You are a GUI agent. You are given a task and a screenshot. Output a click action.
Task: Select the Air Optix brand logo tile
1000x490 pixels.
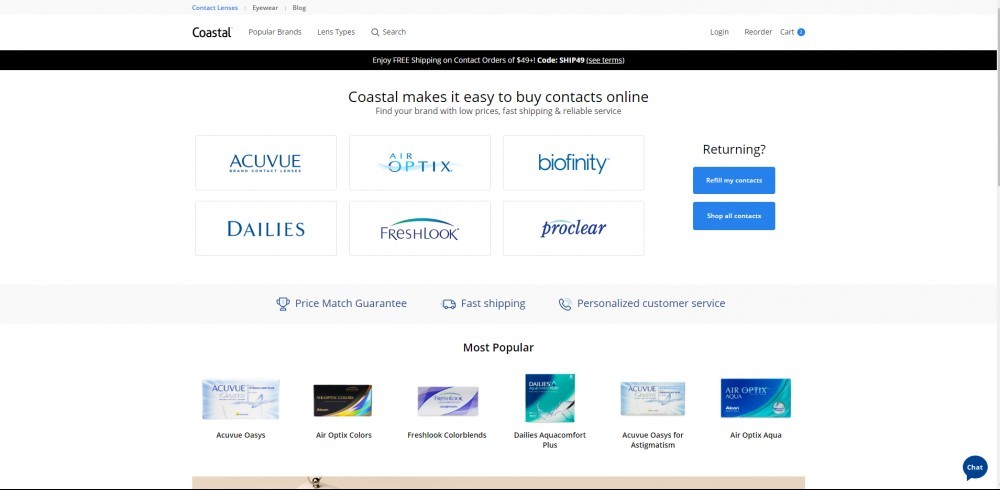click(x=420, y=163)
